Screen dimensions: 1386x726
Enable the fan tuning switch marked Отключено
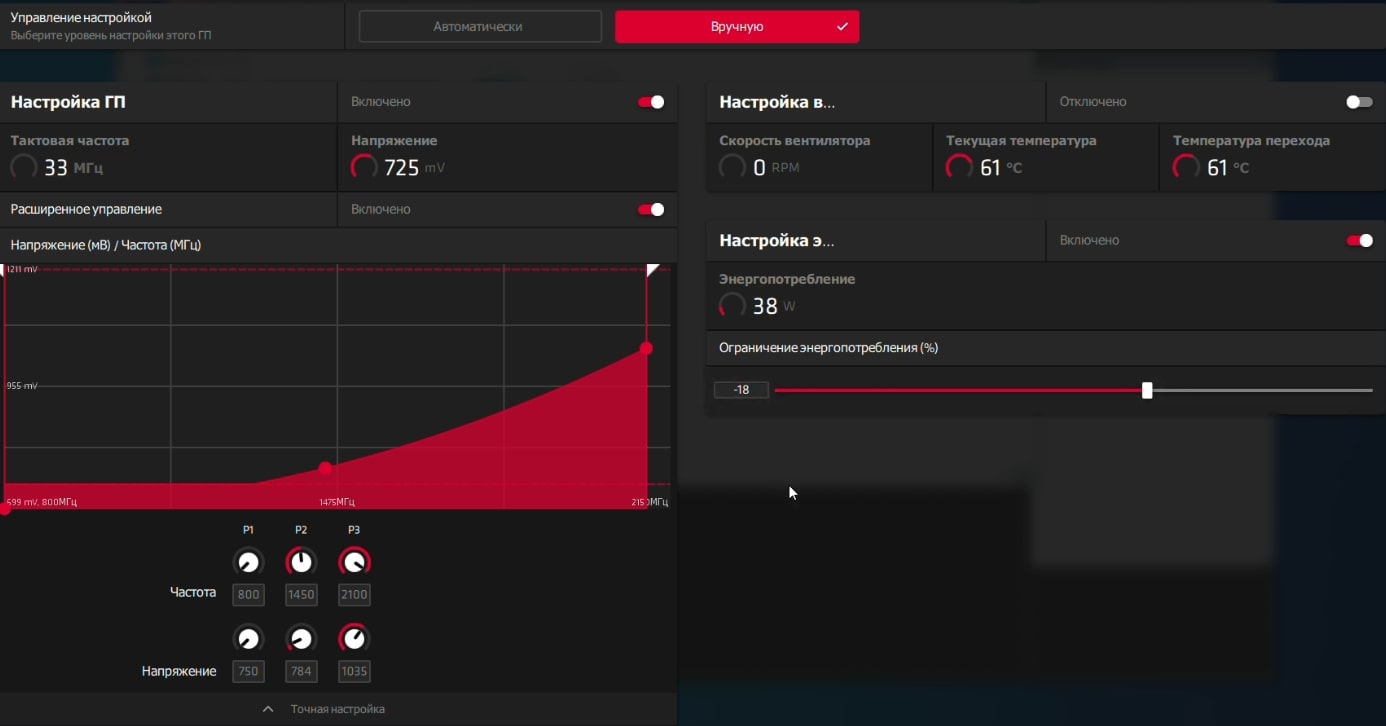click(1359, 102)
